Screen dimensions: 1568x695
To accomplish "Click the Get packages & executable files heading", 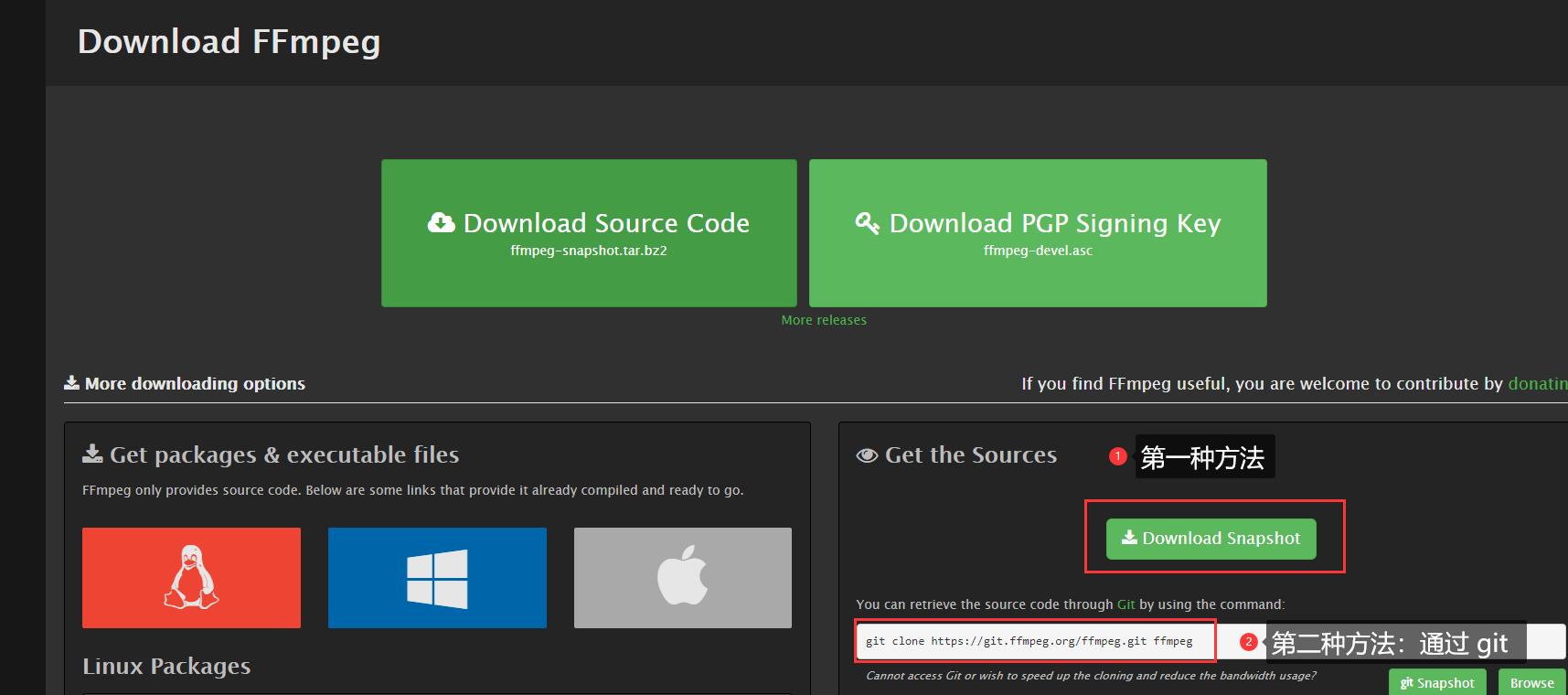I will click(x=271, y=455).
